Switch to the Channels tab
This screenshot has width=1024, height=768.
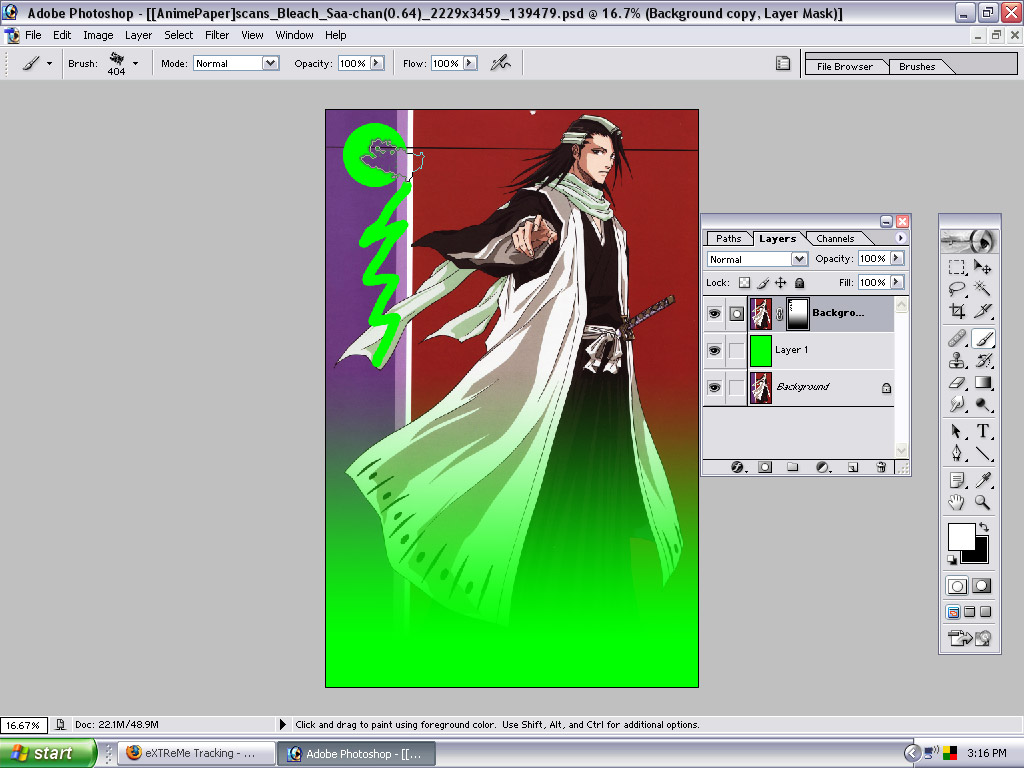coord(835,239)
